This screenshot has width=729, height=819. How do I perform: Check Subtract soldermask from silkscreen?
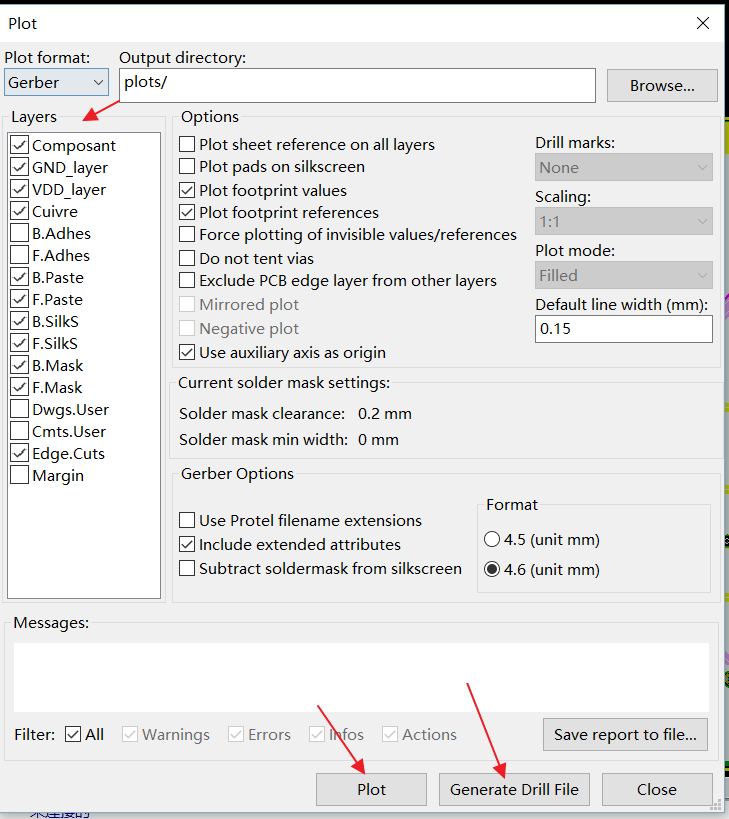coord(187,569)
